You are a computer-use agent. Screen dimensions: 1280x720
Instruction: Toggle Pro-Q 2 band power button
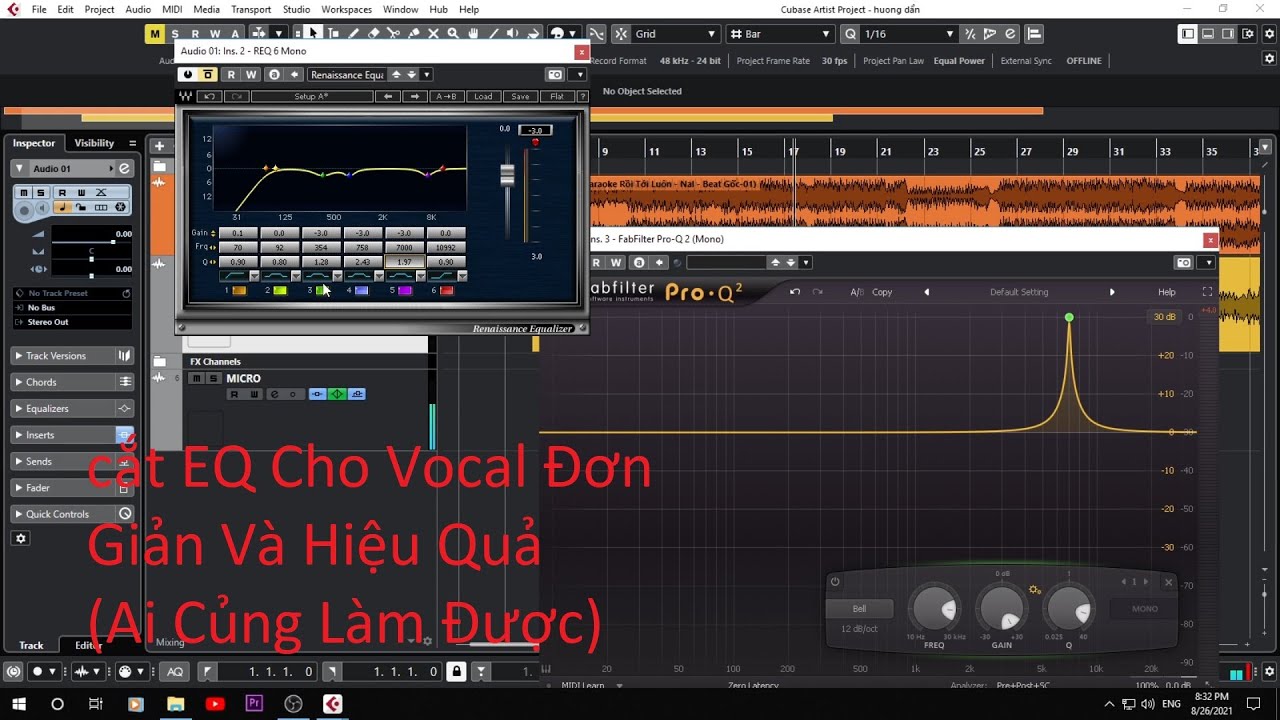835,581
